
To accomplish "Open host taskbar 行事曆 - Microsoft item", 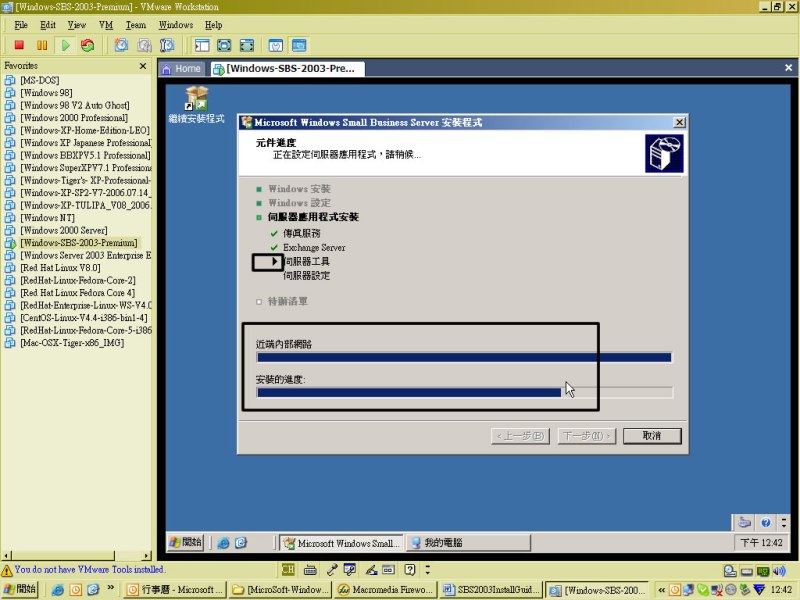I will coord(175,590).
